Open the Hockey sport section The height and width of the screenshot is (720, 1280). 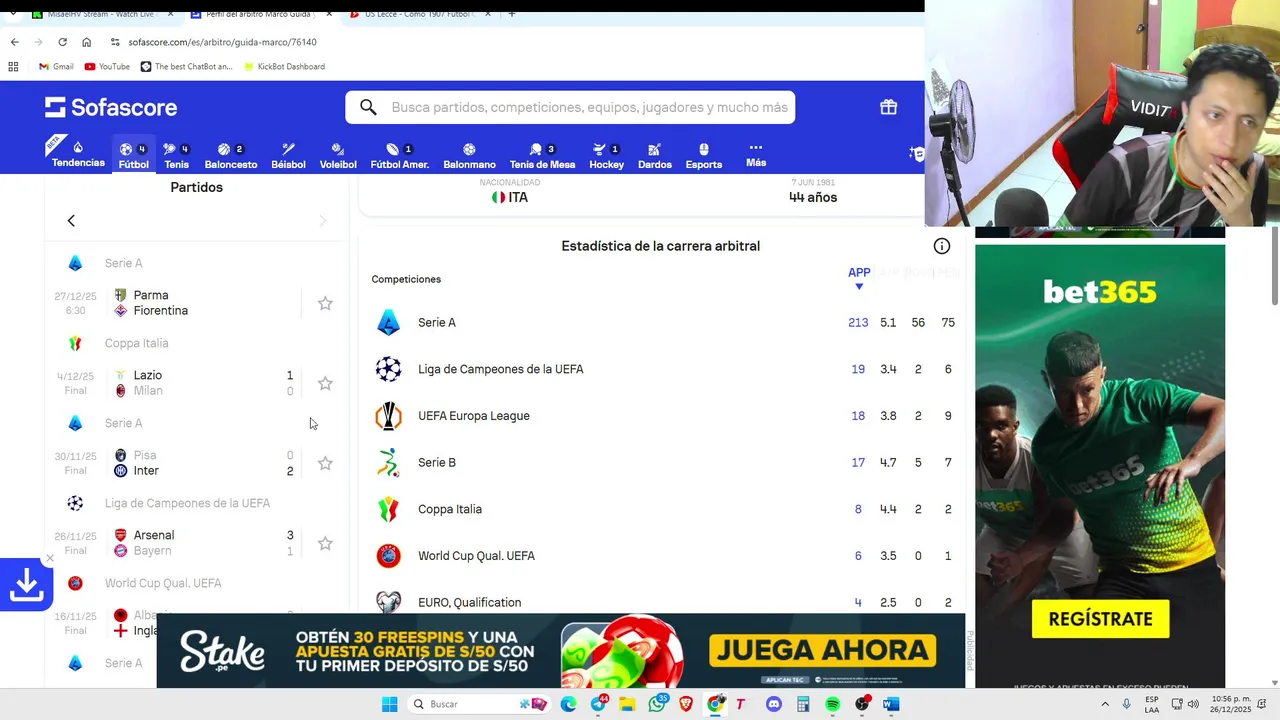[606, 155]
